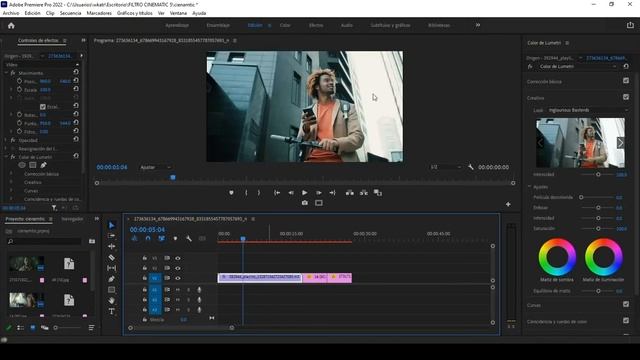Create ellipse mask for Lumetri effect
The height and width of the screenshot is (360, 640).
tap(22, 165)
